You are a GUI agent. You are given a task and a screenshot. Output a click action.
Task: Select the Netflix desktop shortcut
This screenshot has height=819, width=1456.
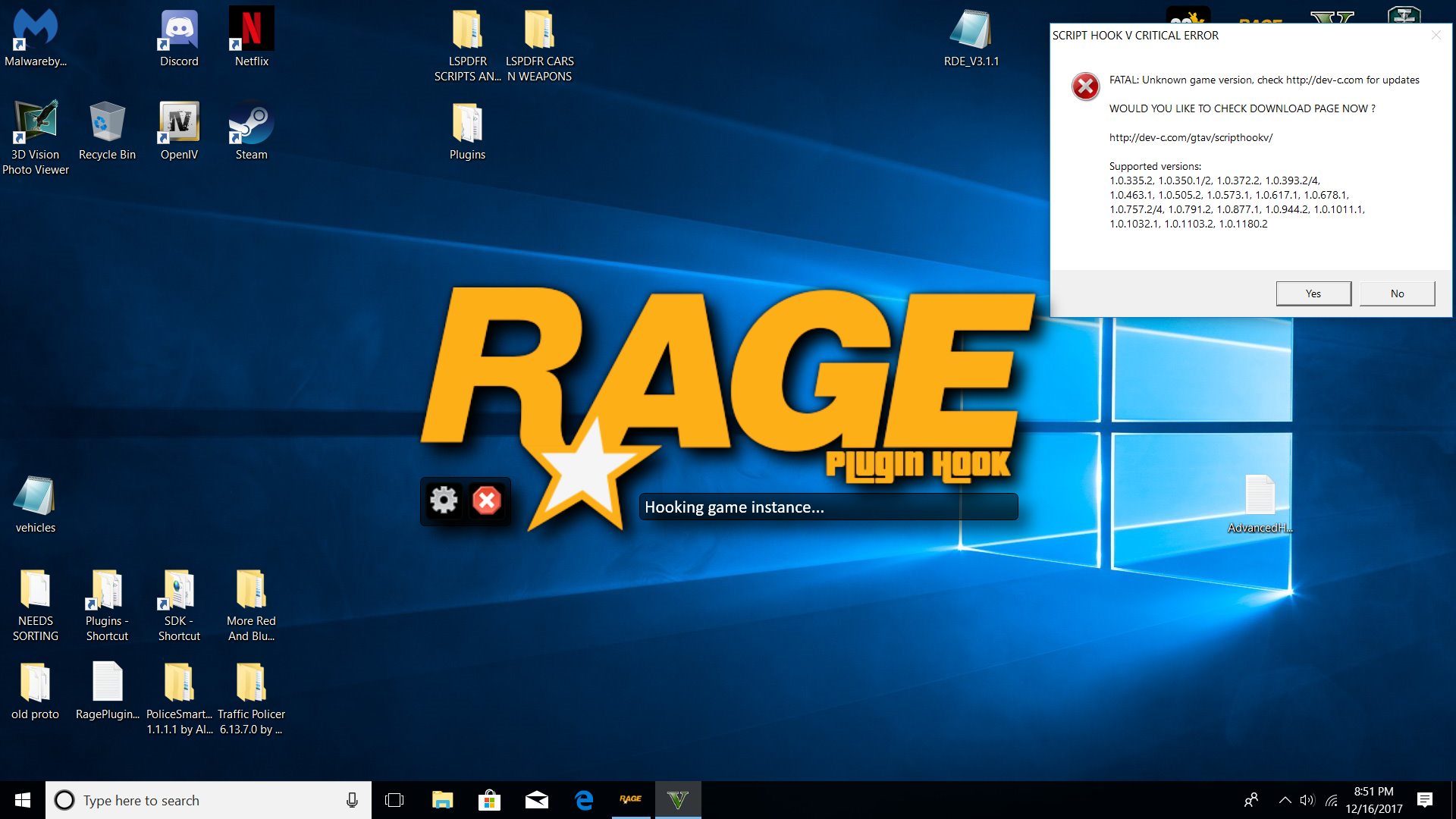(x=251, y=30)
